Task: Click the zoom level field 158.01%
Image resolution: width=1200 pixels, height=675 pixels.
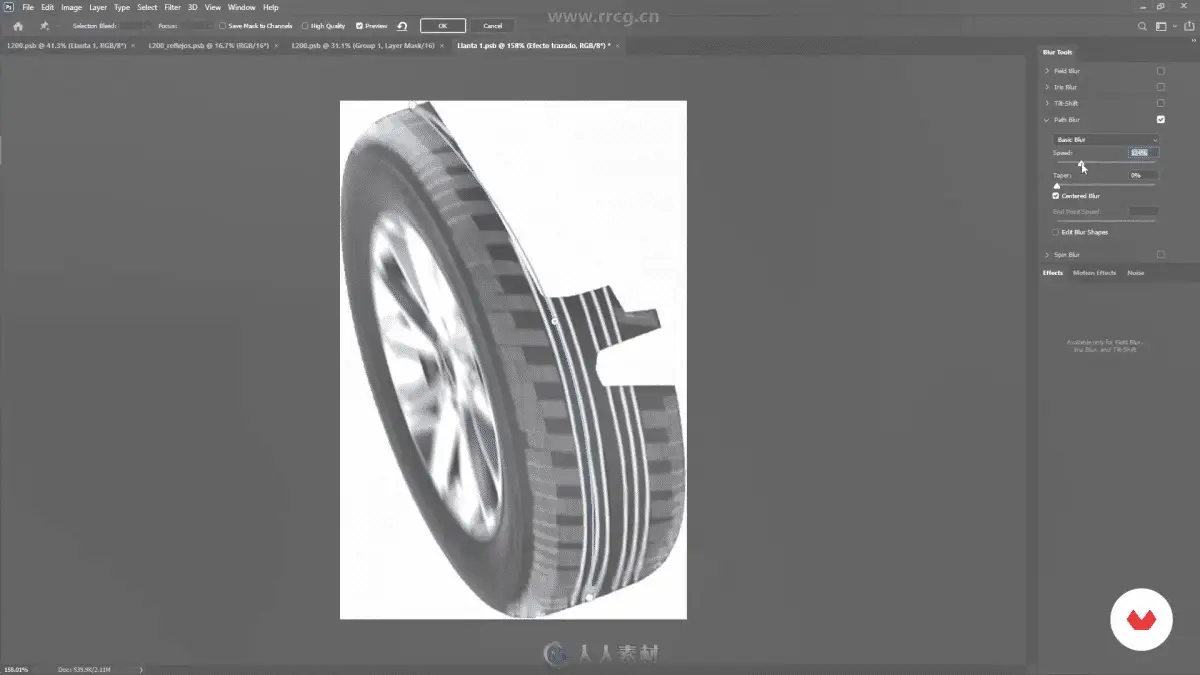Action: pos(15,669)
